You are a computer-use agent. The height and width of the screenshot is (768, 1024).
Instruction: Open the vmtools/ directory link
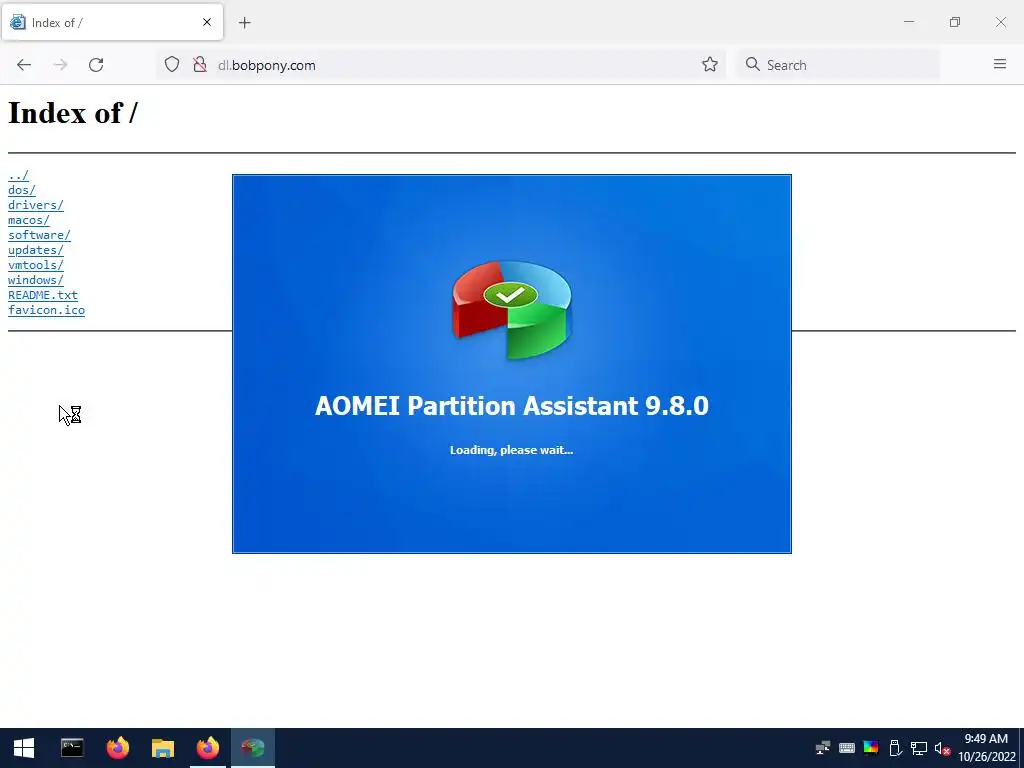click(36, 265)
